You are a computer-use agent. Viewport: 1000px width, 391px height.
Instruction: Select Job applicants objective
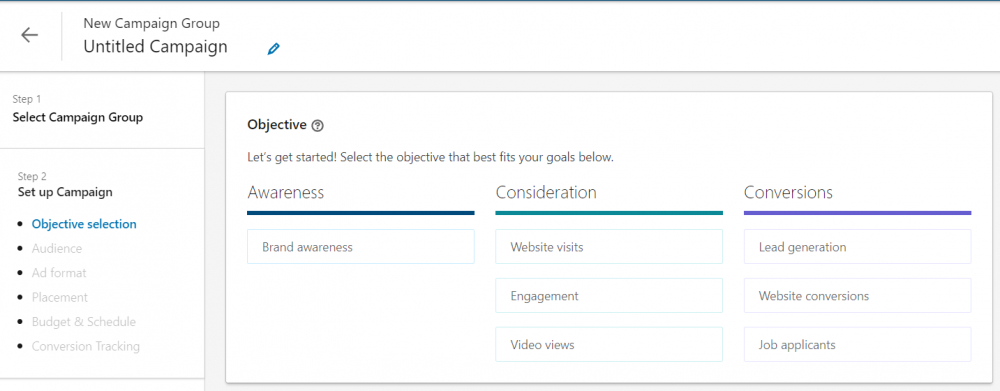(x=858, y=345)
